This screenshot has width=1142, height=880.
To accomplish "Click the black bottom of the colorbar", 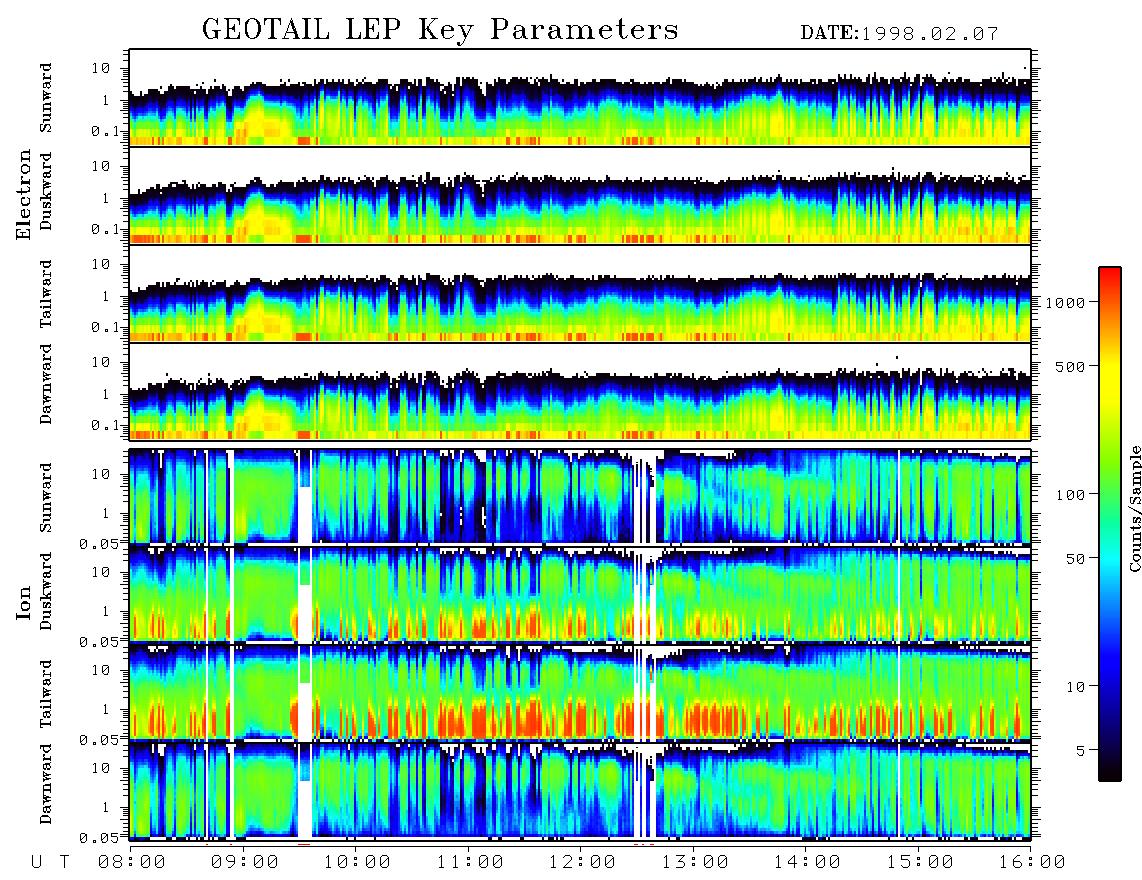I will 1110,771.
